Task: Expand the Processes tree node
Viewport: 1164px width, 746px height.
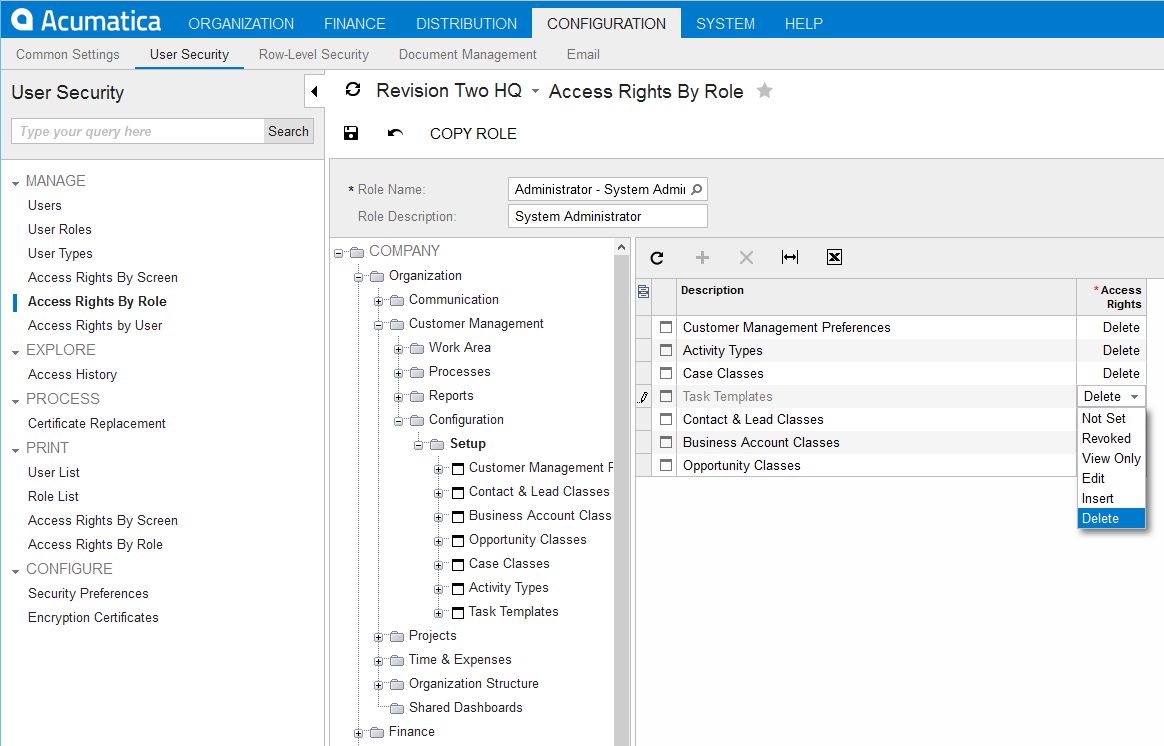Action: pos(399,373)
